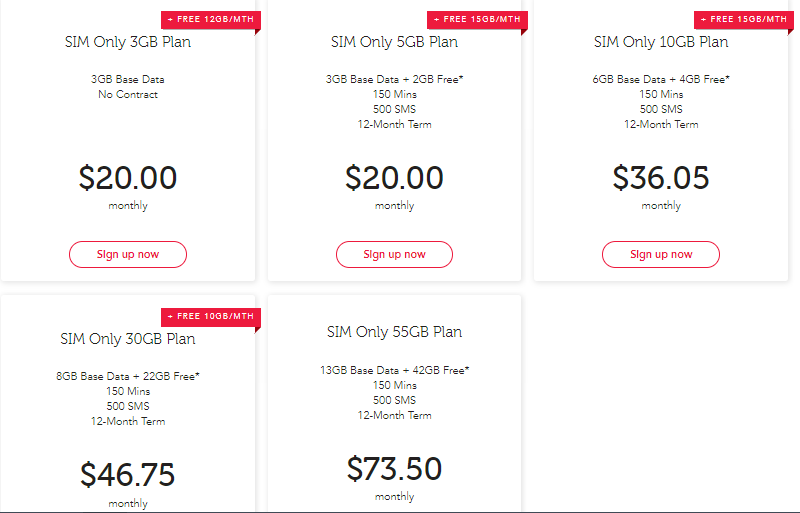Click the 6GB Base Data + 4GB Free text
The height and width of the screenshot is (513, 800).
(661, 79)
